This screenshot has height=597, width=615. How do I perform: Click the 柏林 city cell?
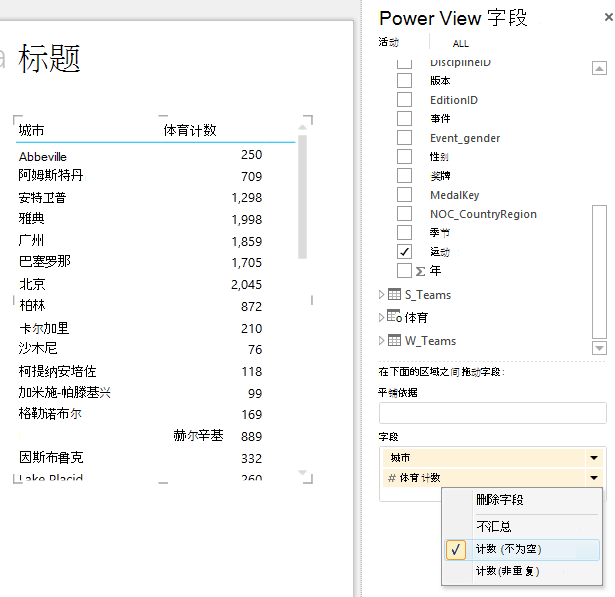32,305
